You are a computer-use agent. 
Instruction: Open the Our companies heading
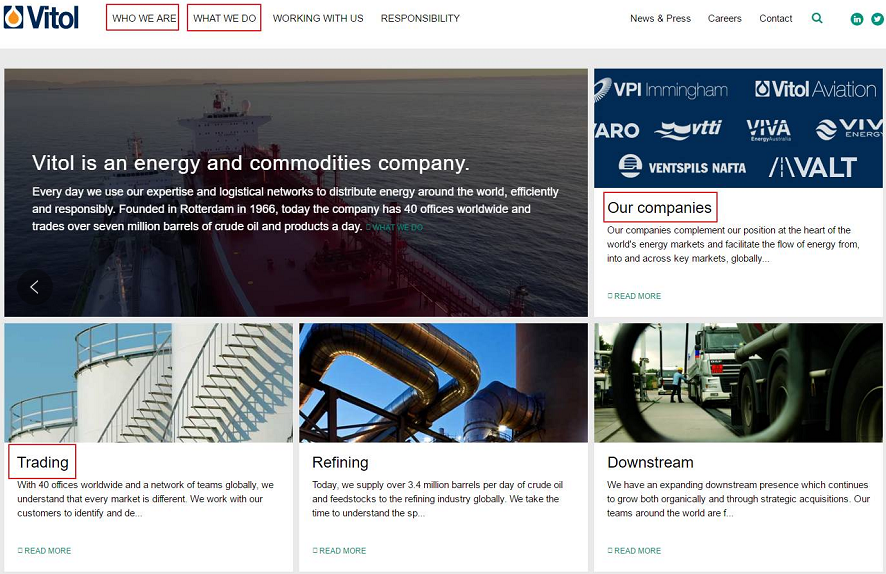tap(659, 207)
